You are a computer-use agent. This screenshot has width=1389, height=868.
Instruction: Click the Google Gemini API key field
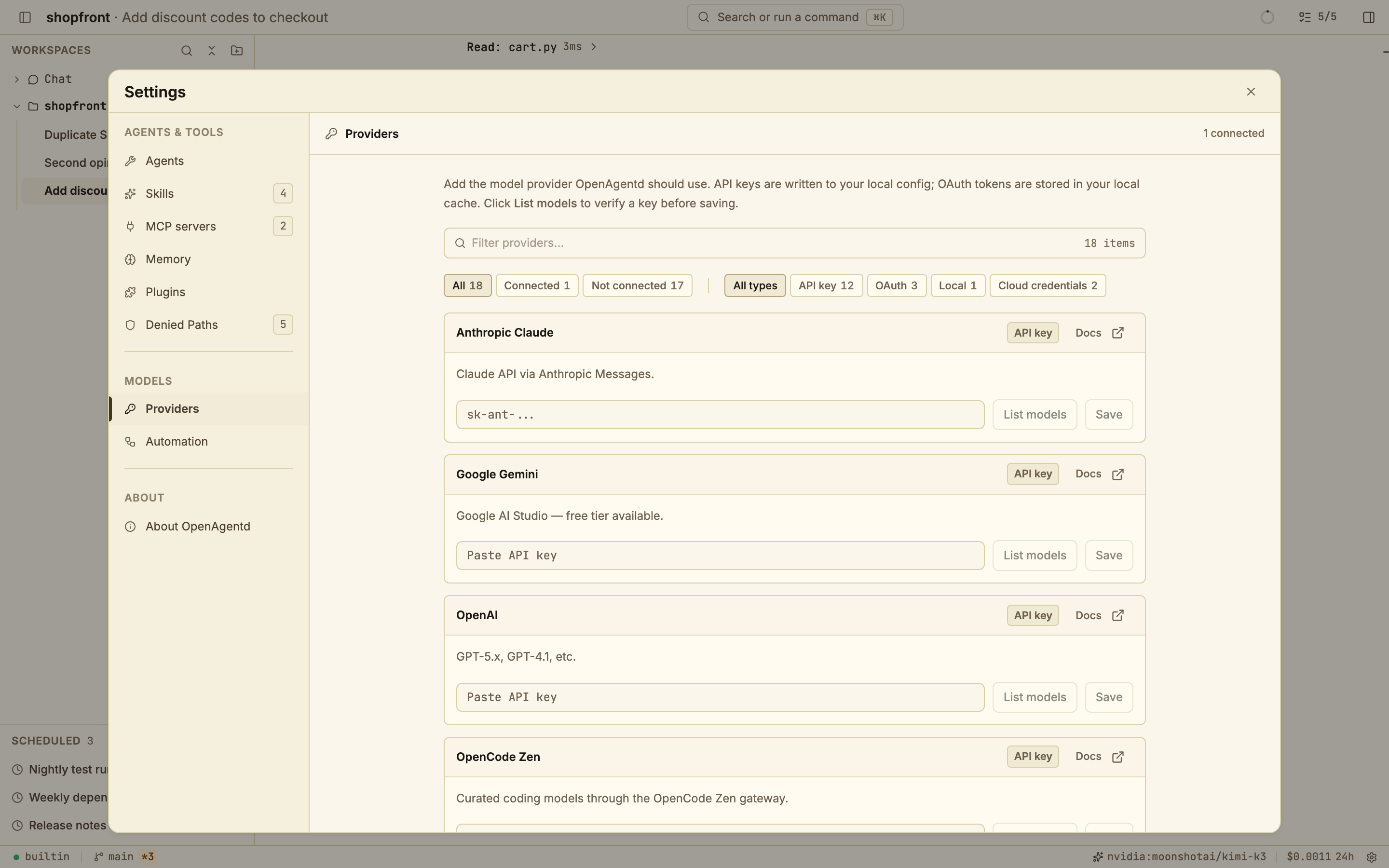click(720, 555)
